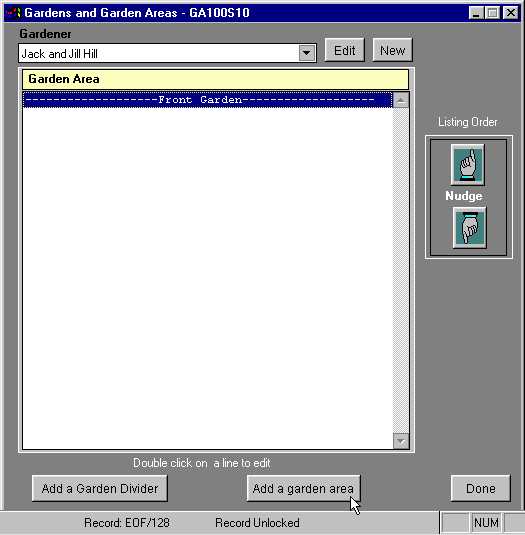This screenshot has height=535, width=525.
Task: Click the list scrollbar down arrow
Action: [401, 441]
